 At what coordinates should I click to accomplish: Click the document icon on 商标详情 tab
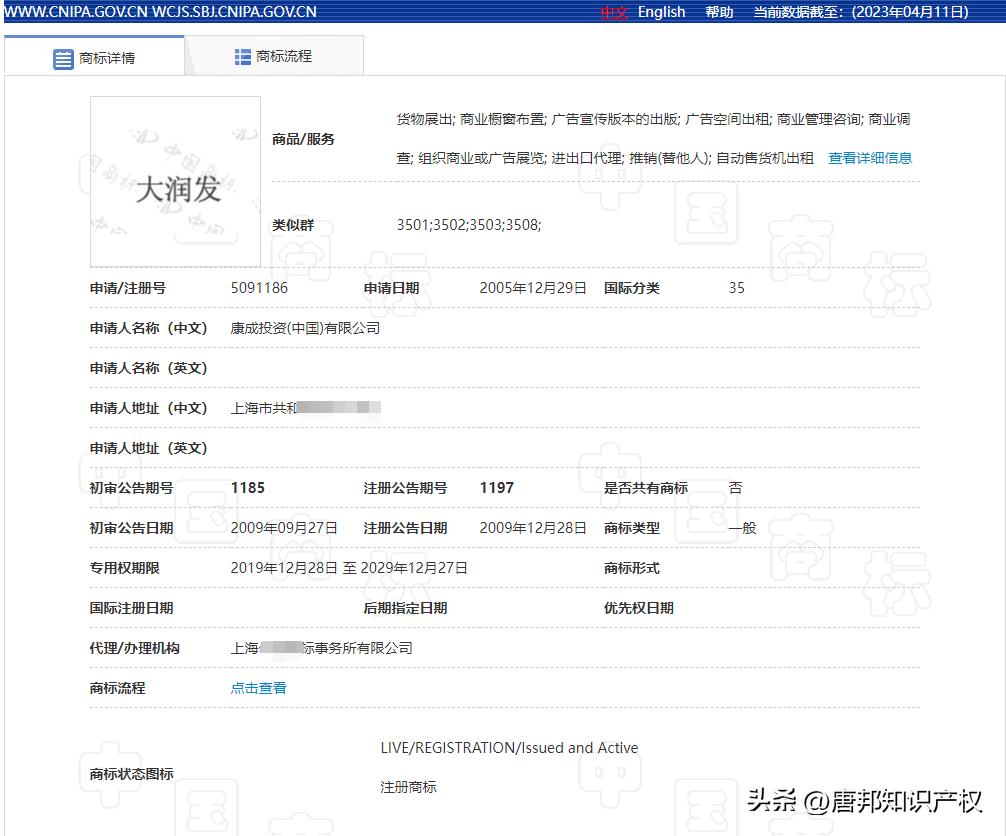(60, 56)
